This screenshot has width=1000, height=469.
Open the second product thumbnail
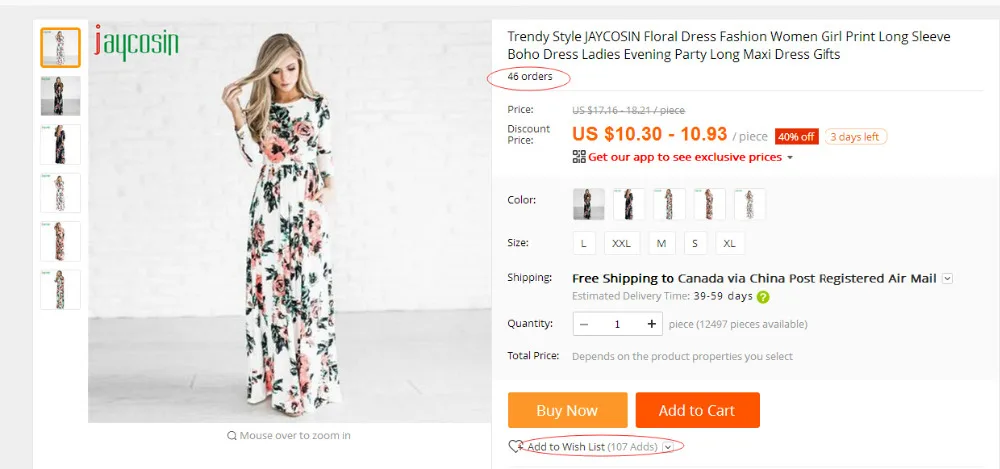[x=60, y=96]
